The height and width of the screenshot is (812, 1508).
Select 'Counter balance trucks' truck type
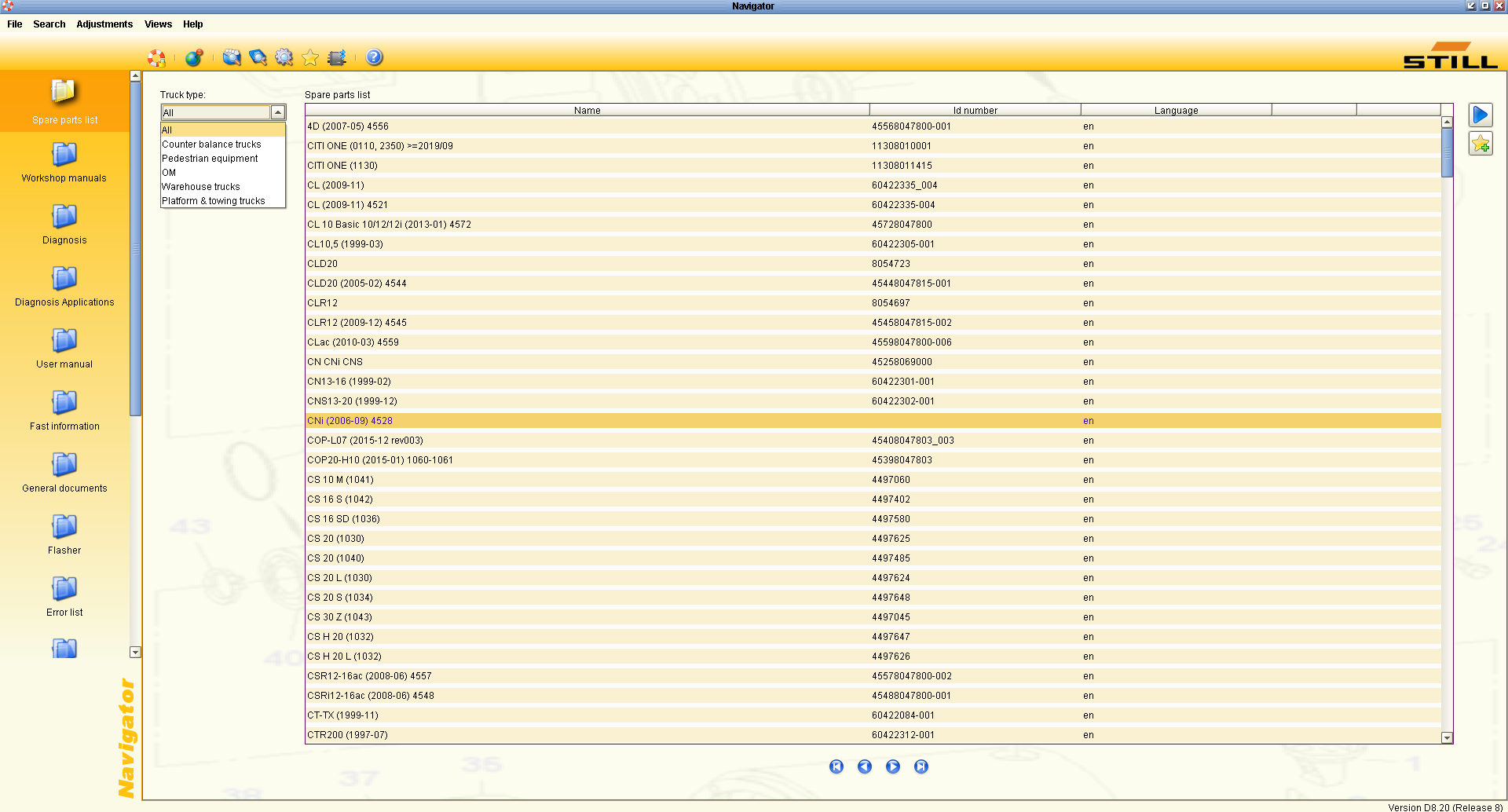223,144
